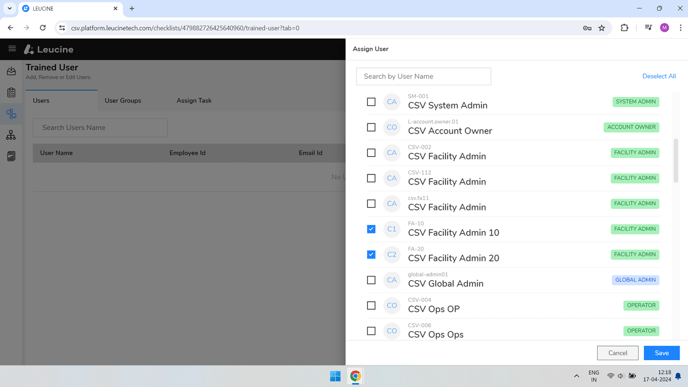Screen dimensions: 688x387
Task: Open the clipboard checklist icon in sidebar
Action: (x=11, y=93)
